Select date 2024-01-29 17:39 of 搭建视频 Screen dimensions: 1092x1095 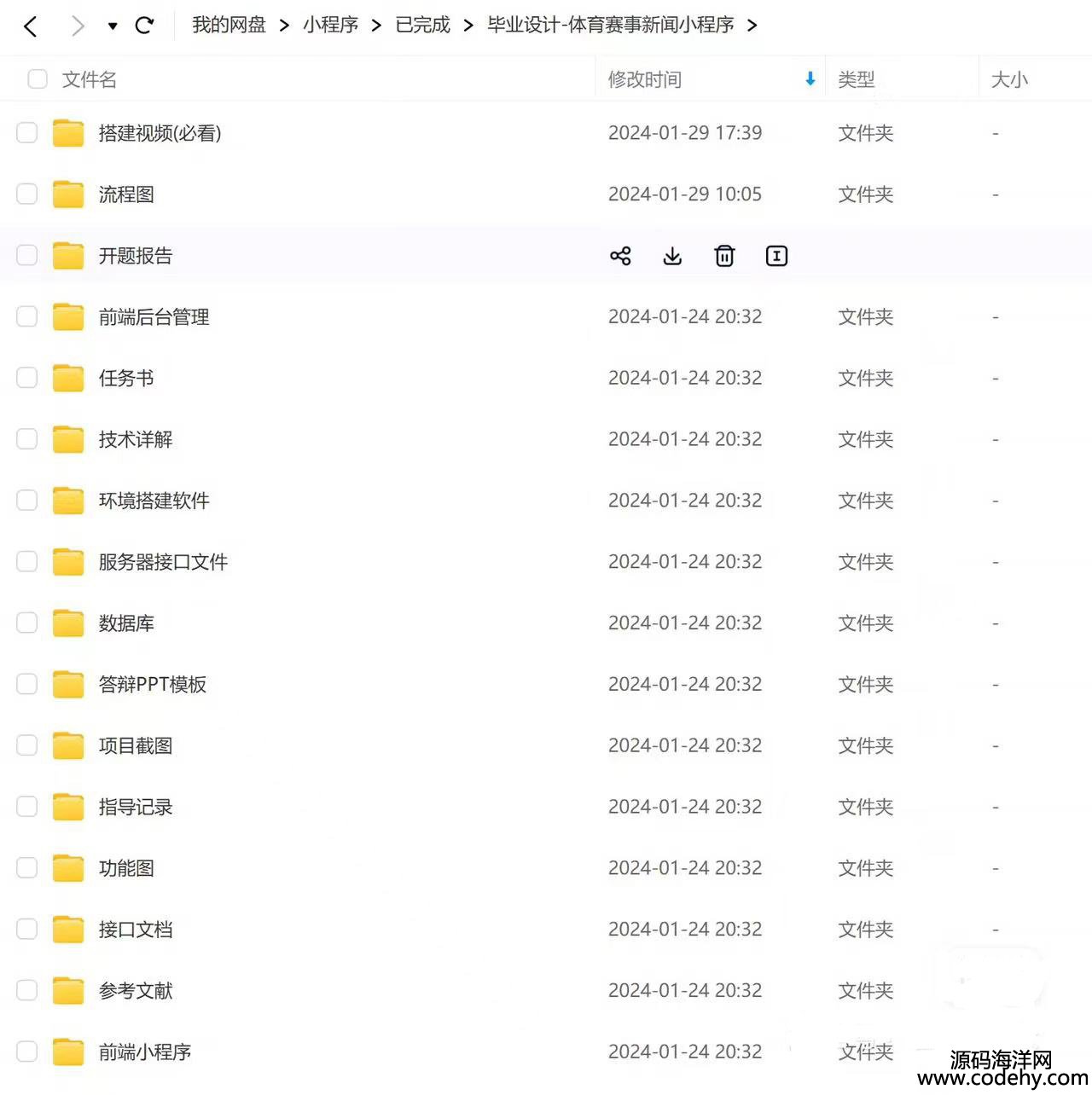coord(685,133)
